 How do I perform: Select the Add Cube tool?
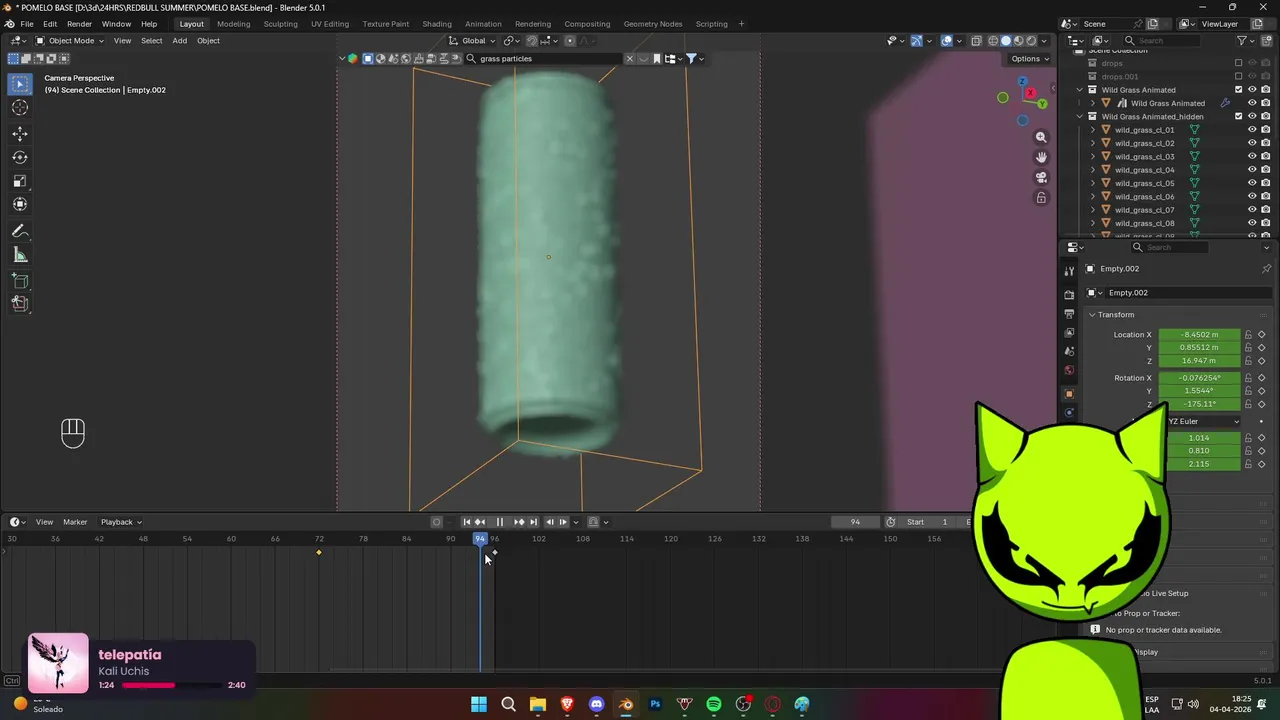20,282
